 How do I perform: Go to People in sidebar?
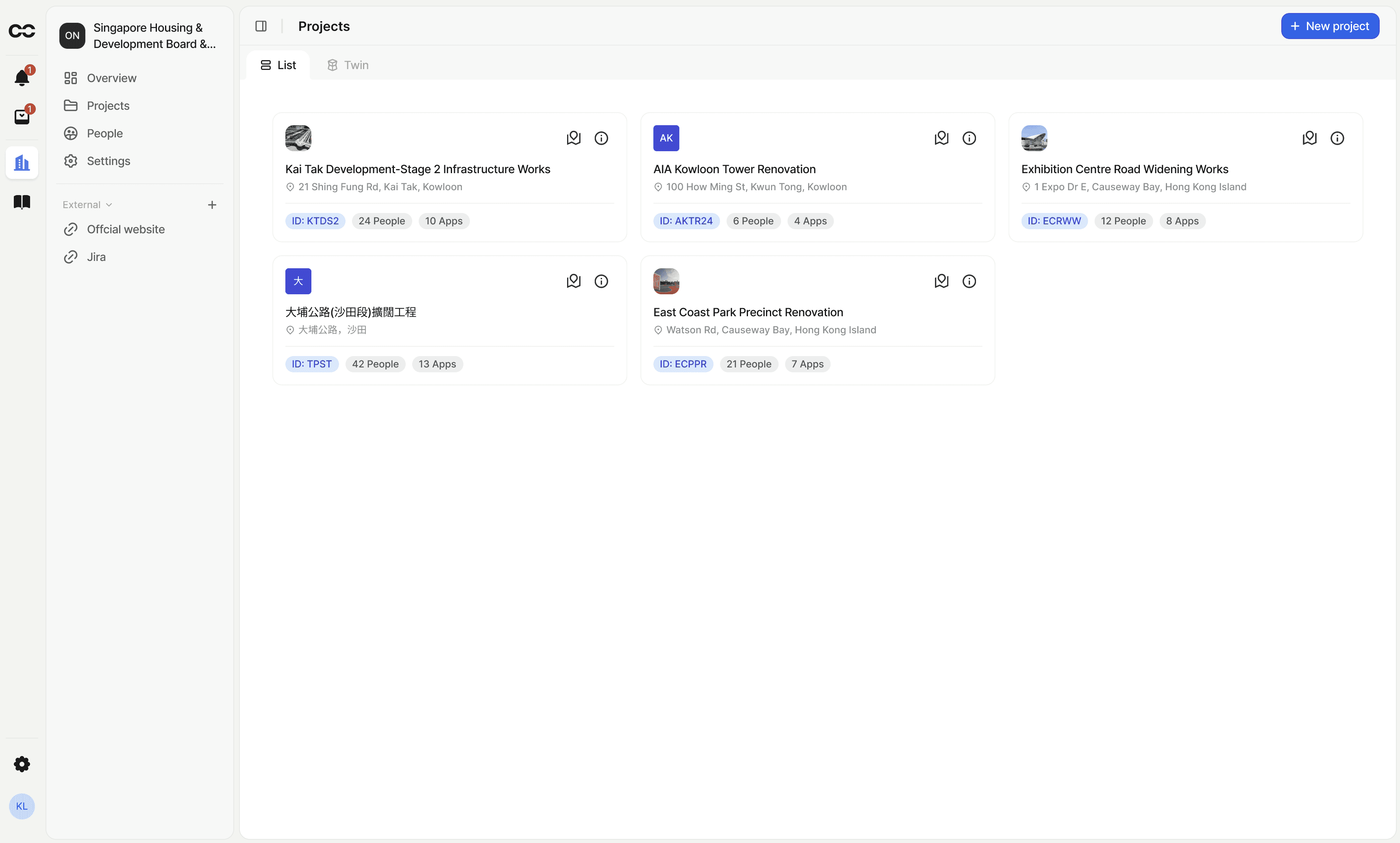click(104, 133)
